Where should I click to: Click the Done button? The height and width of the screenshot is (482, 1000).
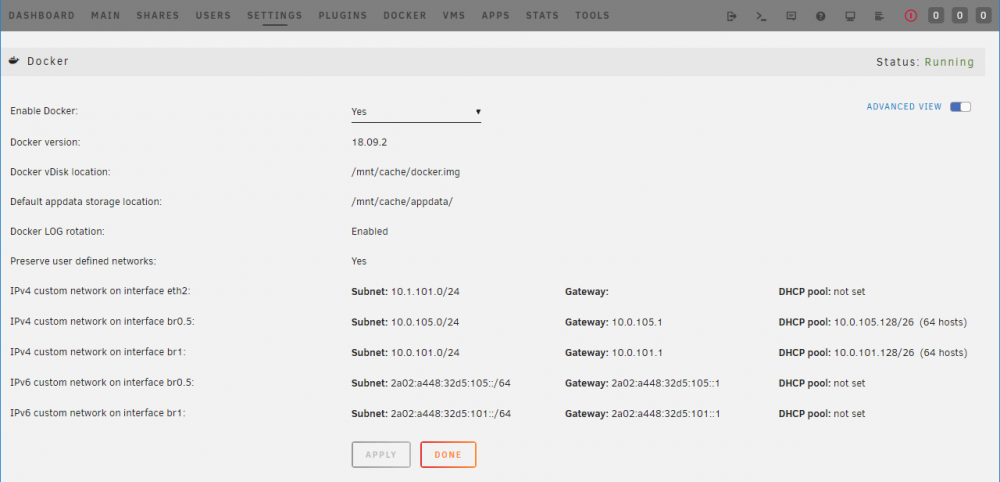(448, 455)
